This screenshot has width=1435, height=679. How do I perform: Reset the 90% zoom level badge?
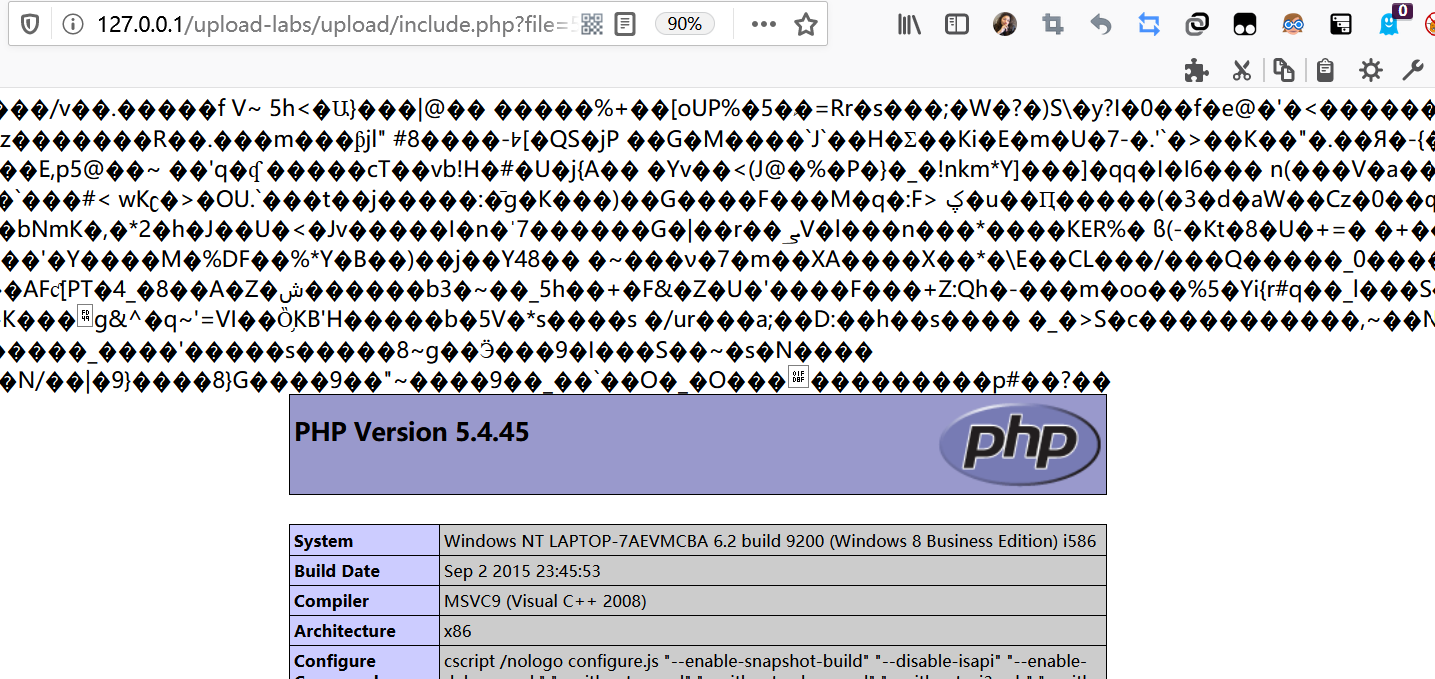[685, 24]
